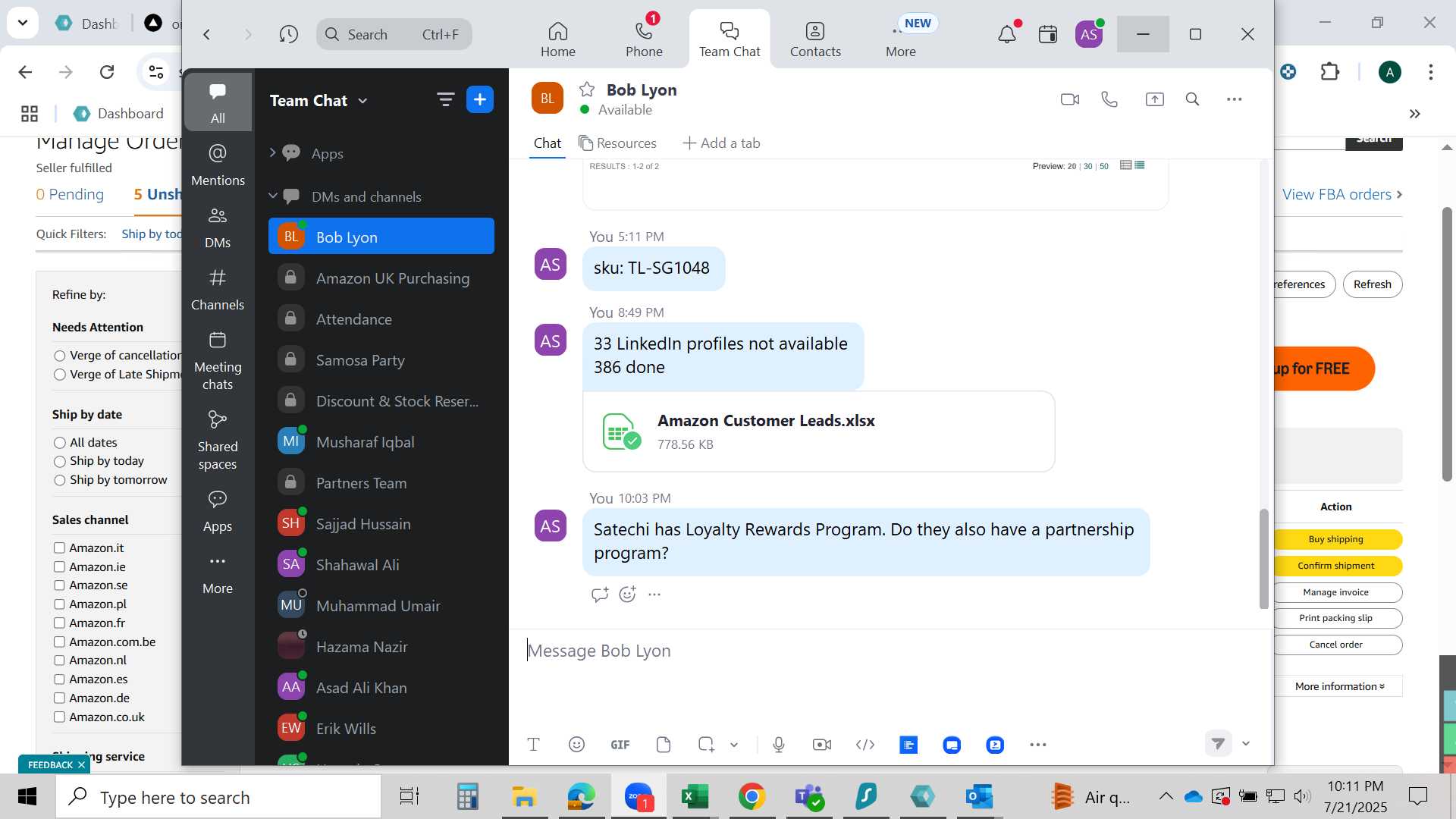Switch to Zoom Contacts tab
This screenshot has width=1456, height=819.
point(815,39)
